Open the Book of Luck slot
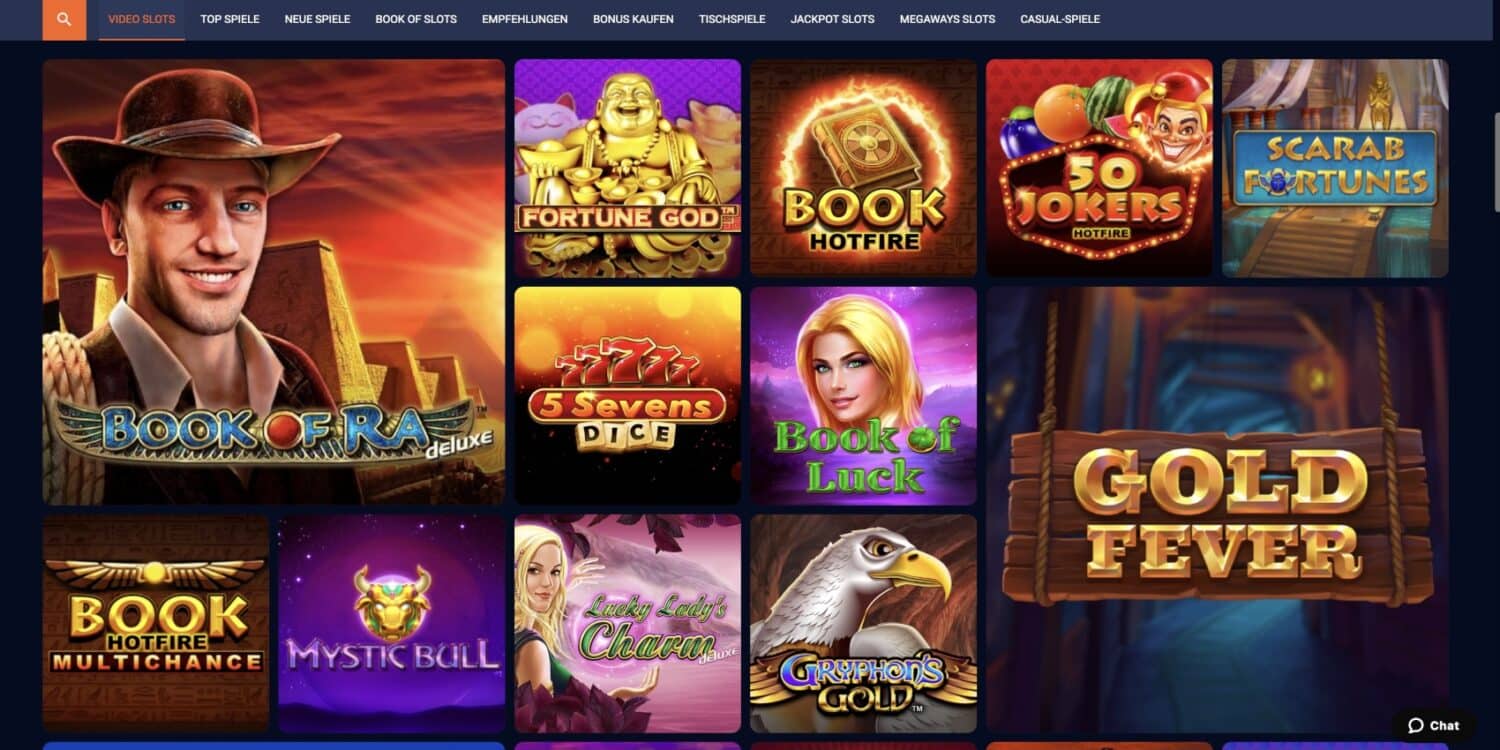1500x750 pixels. [864, 396]
